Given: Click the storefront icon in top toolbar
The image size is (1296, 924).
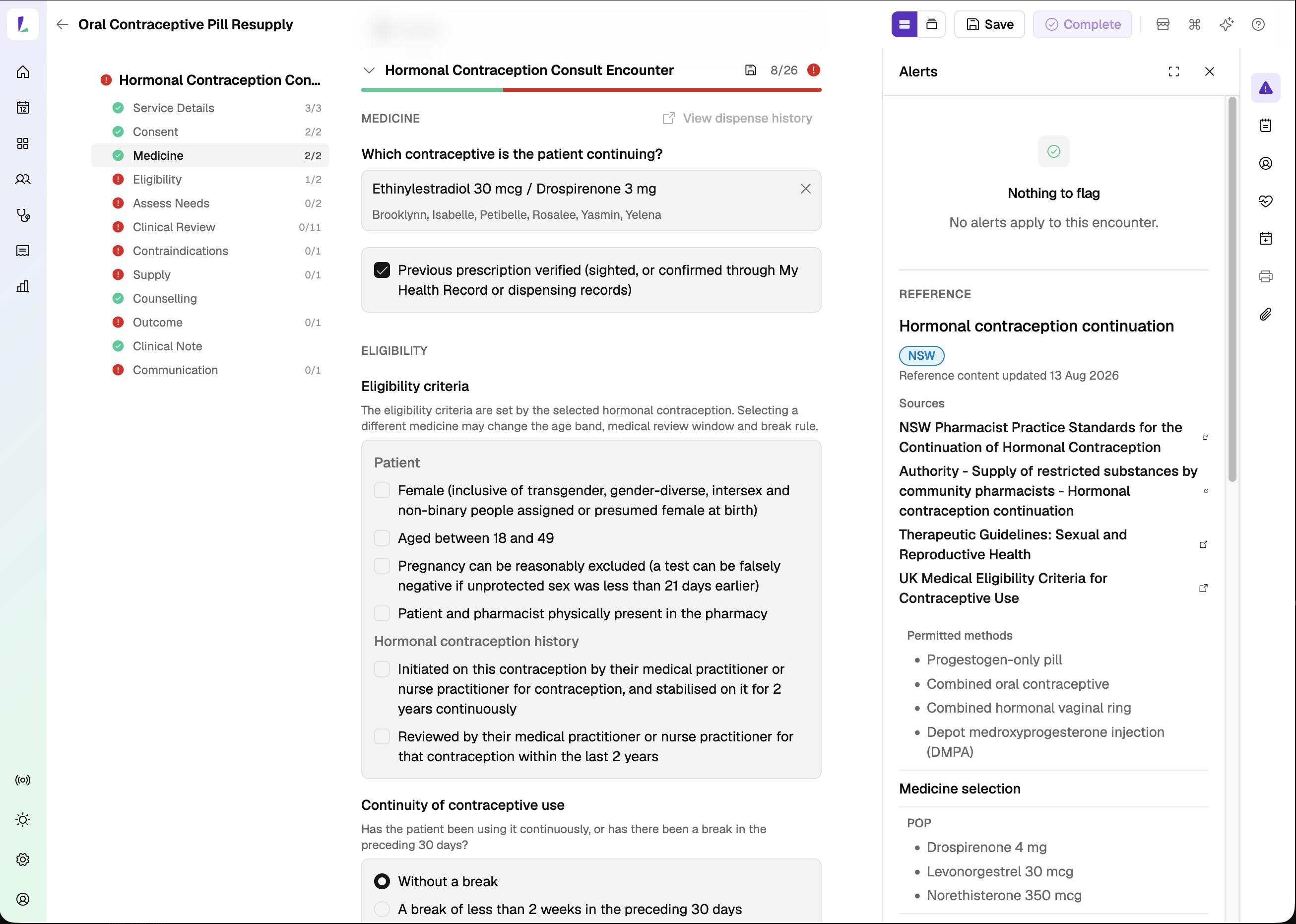Looking at the screenshot, I should [1163, 24].
